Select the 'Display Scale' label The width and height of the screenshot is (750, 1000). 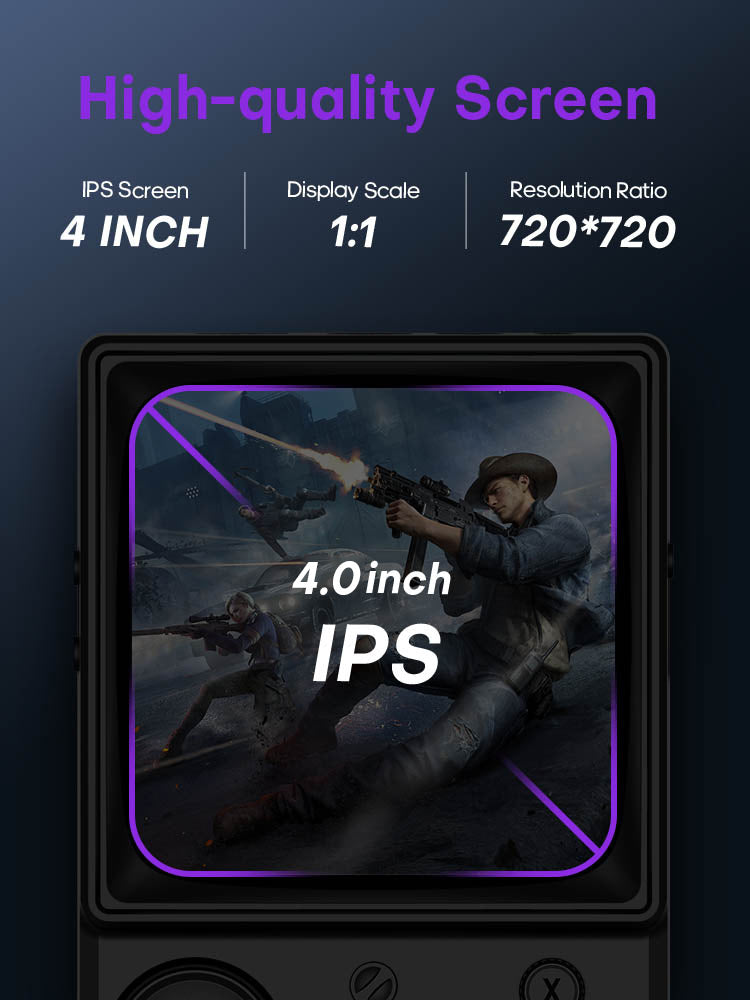(353, 190)
